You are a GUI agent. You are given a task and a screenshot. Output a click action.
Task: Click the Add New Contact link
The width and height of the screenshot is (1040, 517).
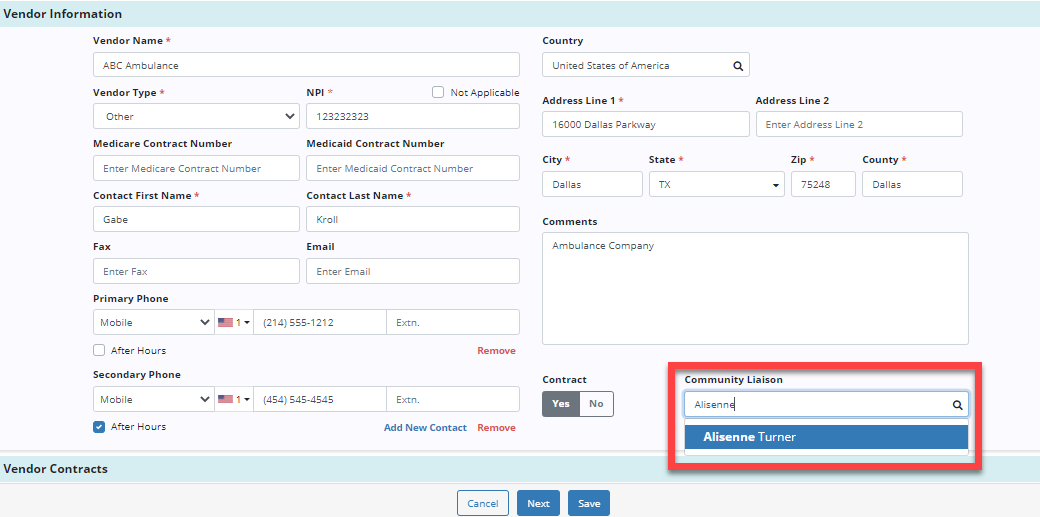point(425,428)
